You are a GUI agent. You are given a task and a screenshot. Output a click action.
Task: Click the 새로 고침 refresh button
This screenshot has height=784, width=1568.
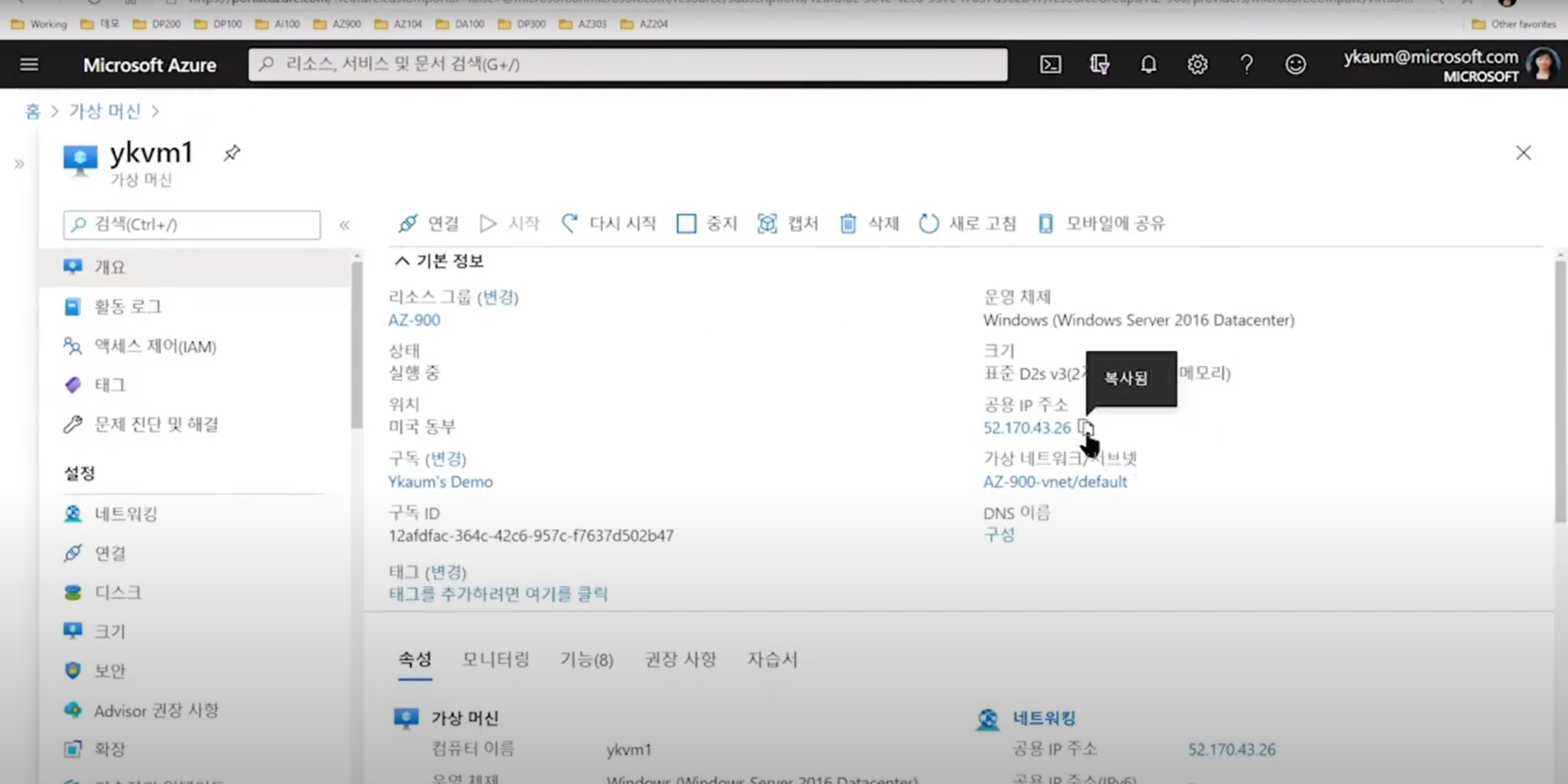tap(968, 223)
